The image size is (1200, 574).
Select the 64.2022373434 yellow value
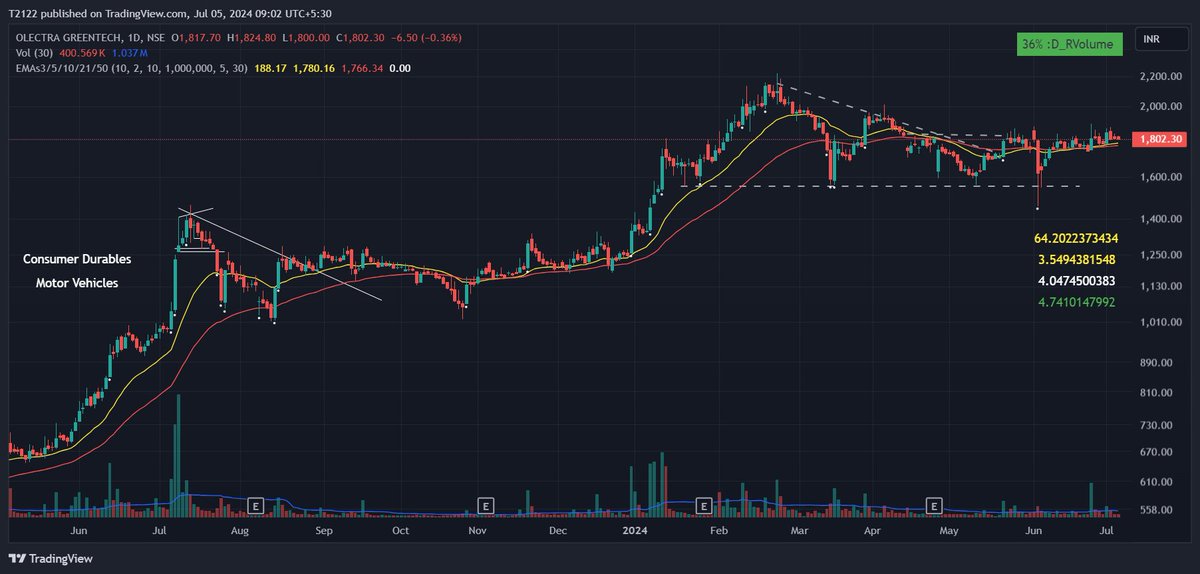tap(1076, 239)
